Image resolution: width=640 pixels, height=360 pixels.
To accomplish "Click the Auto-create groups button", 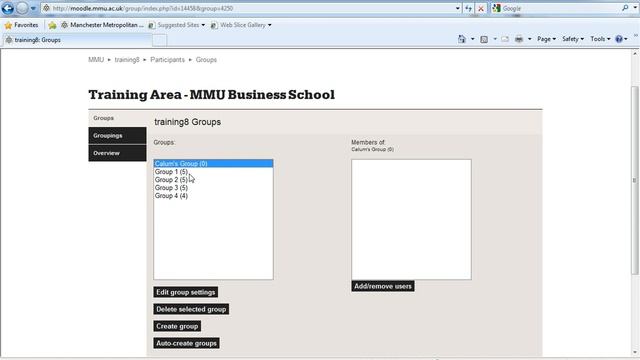I will point(187,343).
